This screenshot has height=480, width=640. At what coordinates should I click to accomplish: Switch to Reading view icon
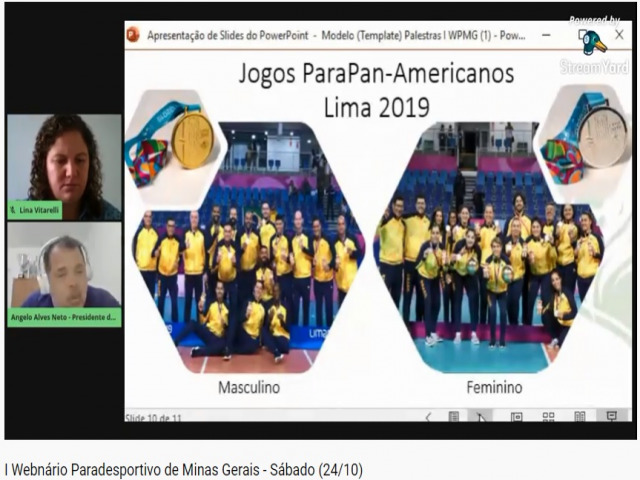[578, 417]
